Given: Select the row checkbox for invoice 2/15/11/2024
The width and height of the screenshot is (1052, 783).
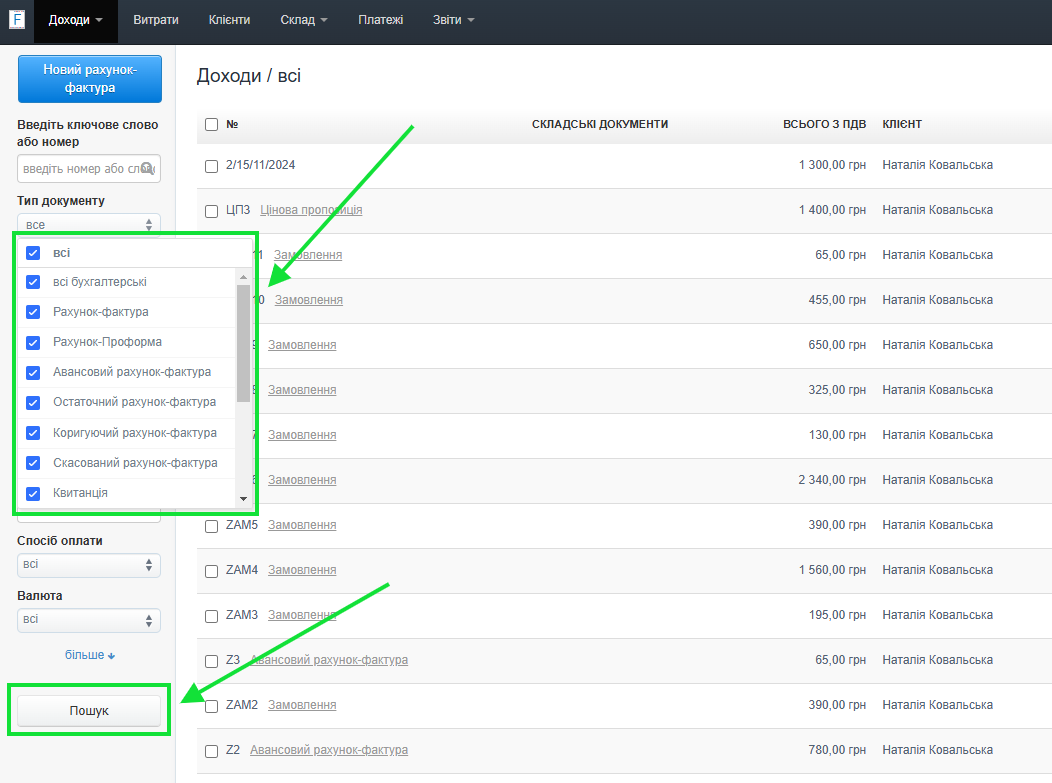Looking at the screenshot, I should coord(211,166).
